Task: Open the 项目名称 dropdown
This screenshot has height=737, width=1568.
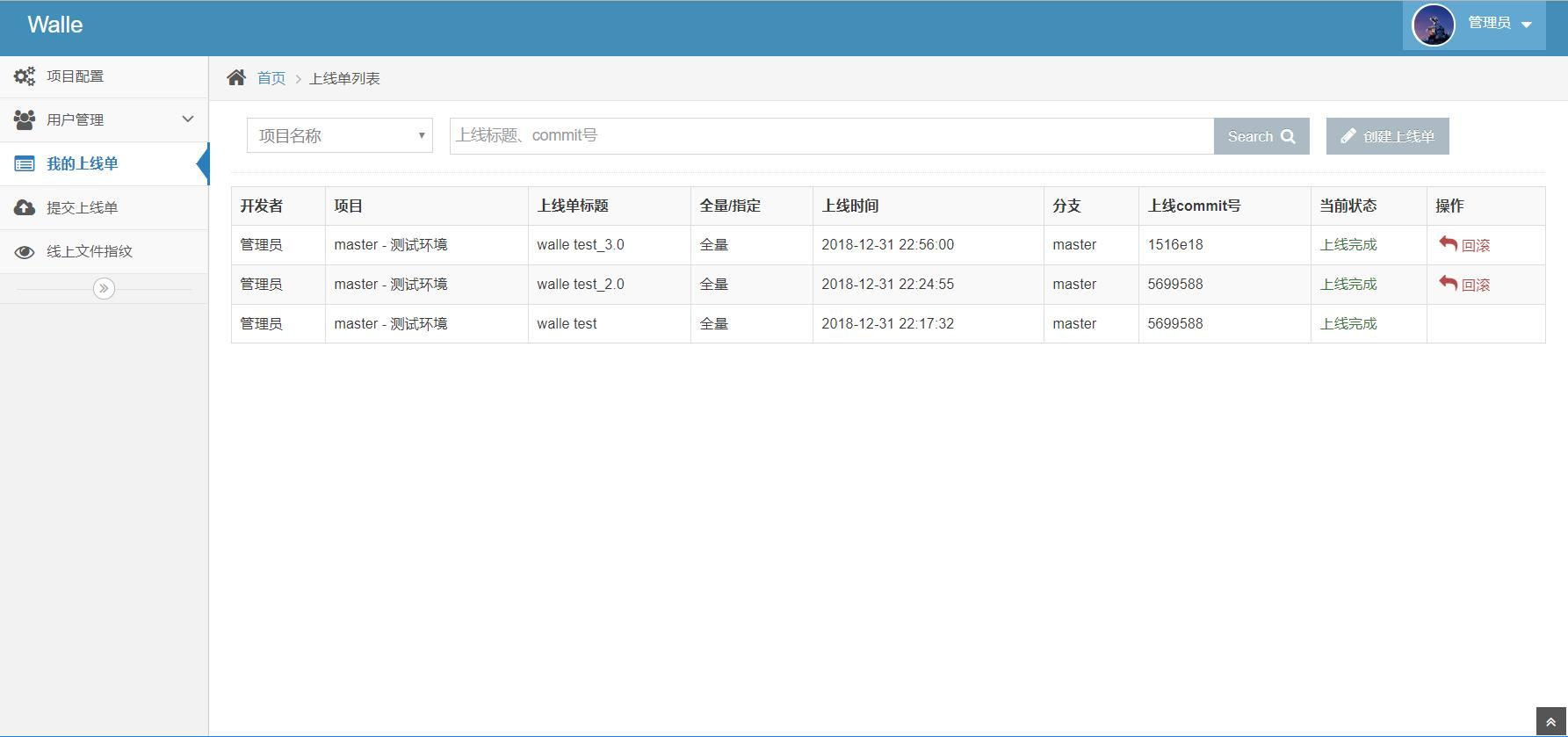Action: (x=340, y=135)
